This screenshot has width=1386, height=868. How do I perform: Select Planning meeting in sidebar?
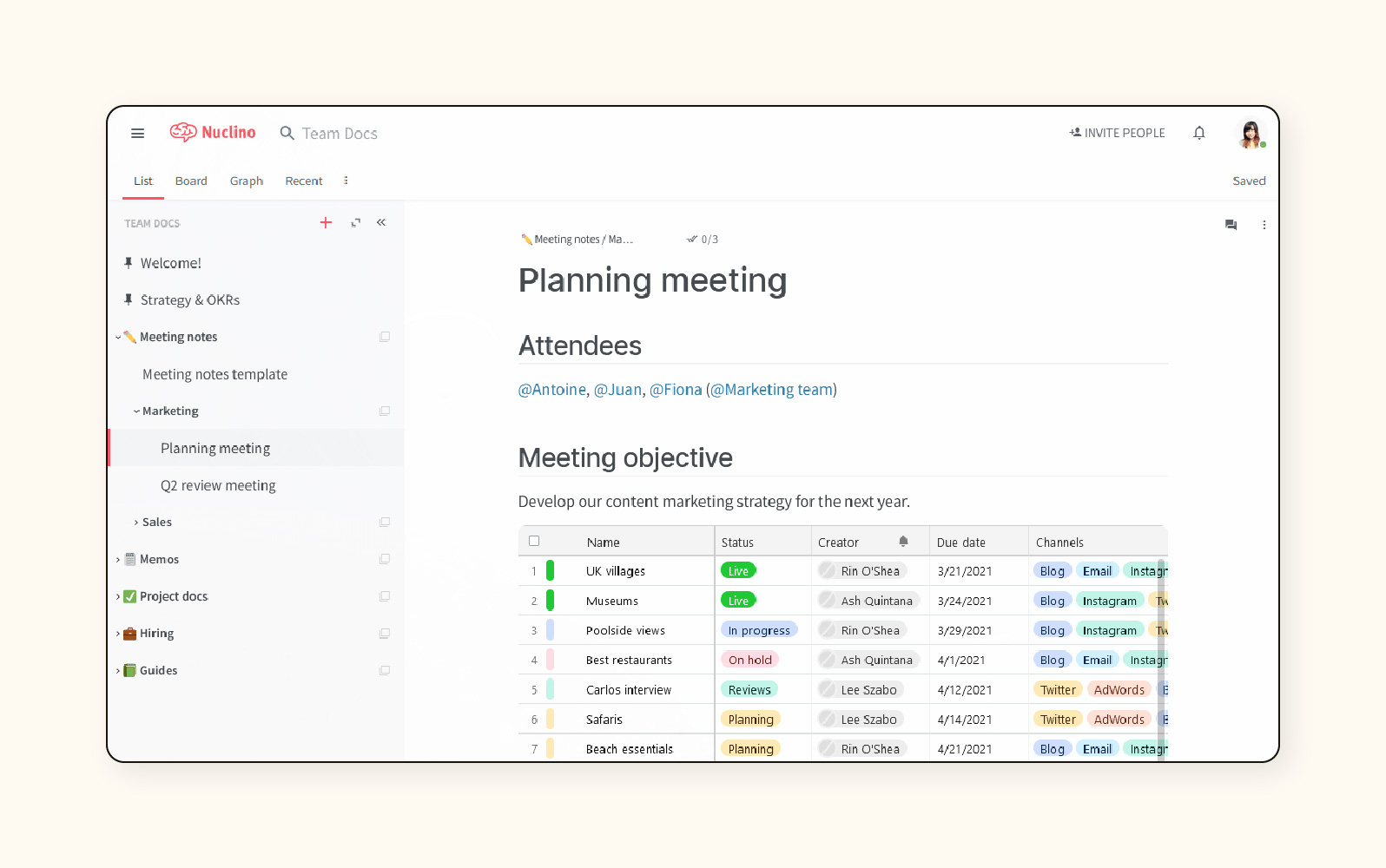point(256,448)
